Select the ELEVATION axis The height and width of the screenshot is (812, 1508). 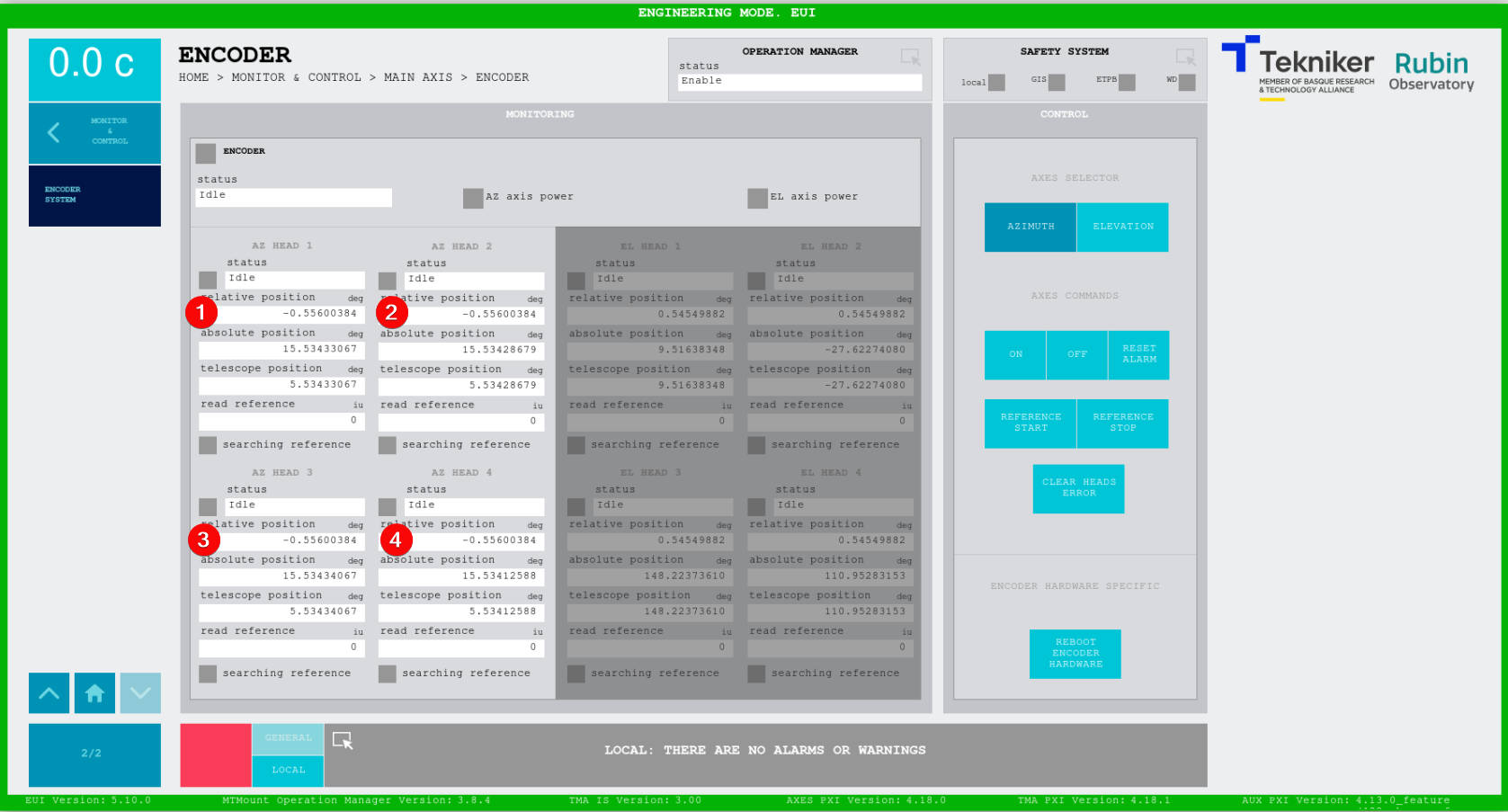coord(1123,227)
